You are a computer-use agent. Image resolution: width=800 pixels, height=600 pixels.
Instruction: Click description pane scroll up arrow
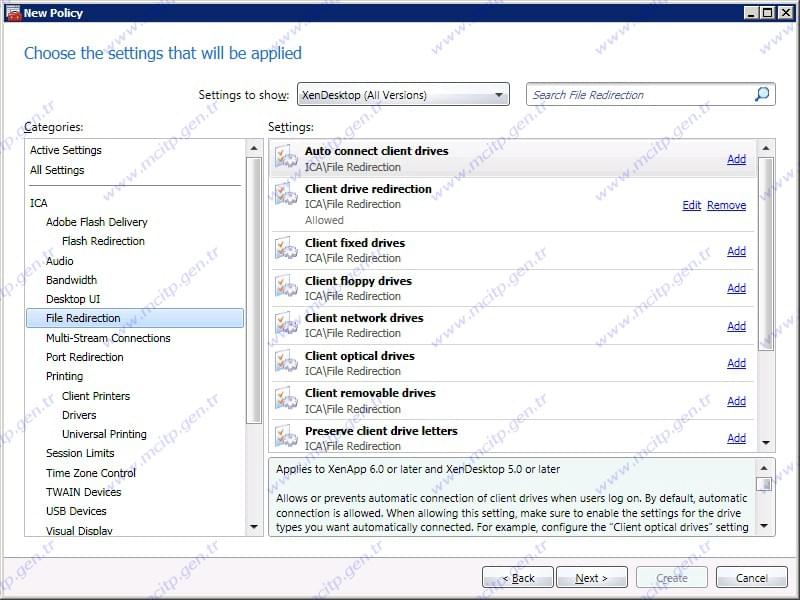764,468
